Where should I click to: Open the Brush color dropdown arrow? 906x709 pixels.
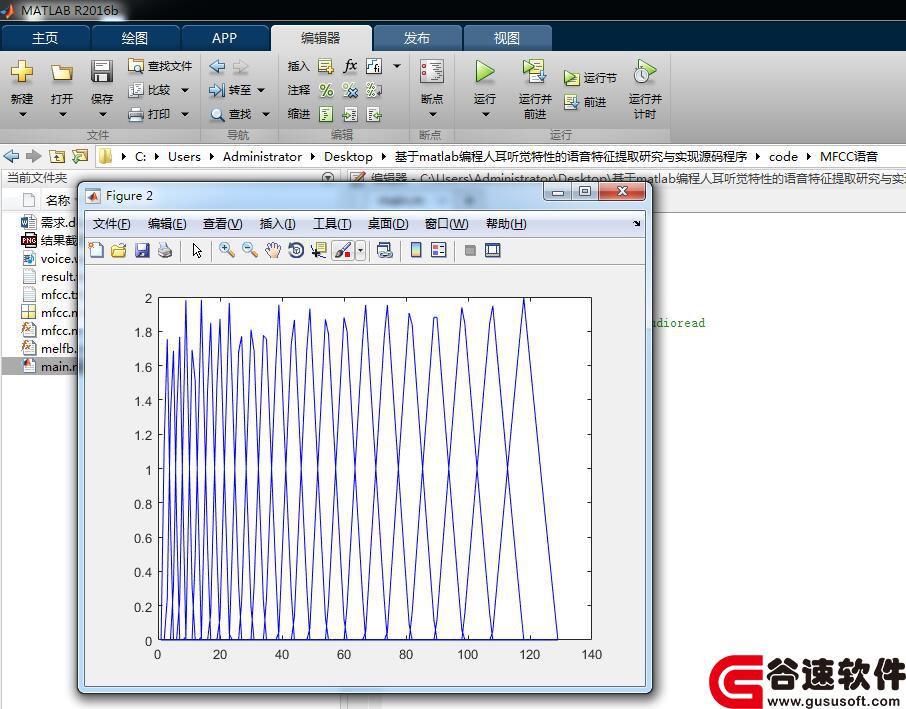(361, 250)
